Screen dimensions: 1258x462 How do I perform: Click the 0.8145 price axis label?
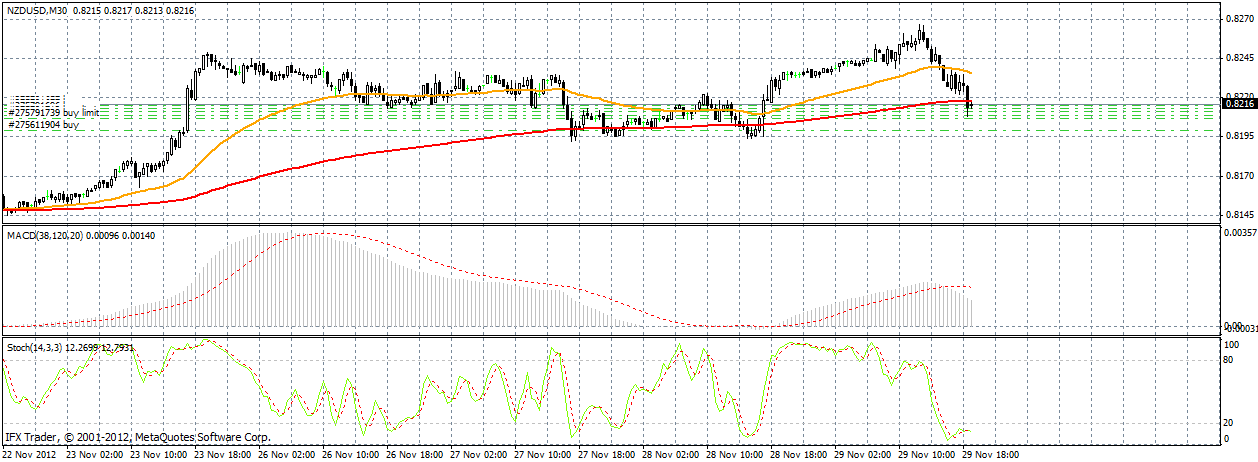tap(1240, 214)
